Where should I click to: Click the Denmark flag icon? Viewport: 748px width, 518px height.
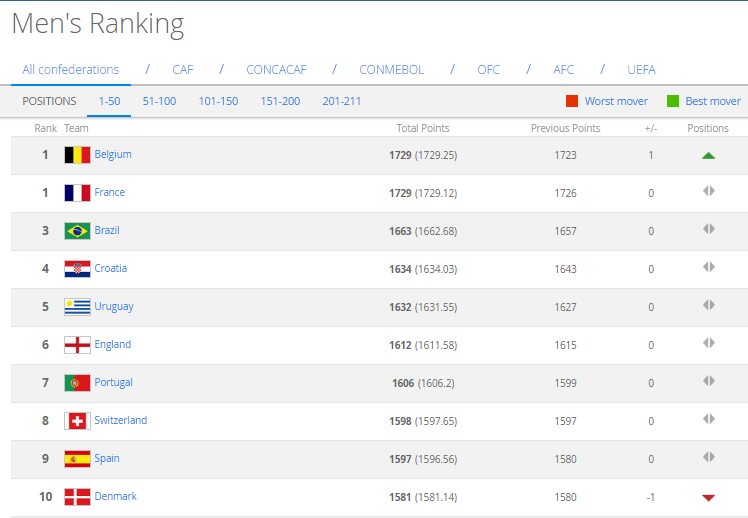pos(77,497)
